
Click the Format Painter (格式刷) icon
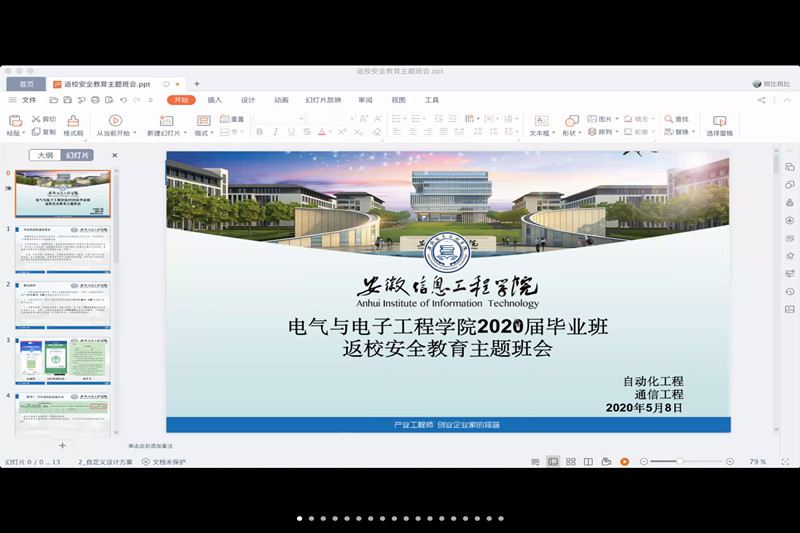[73, 121]
